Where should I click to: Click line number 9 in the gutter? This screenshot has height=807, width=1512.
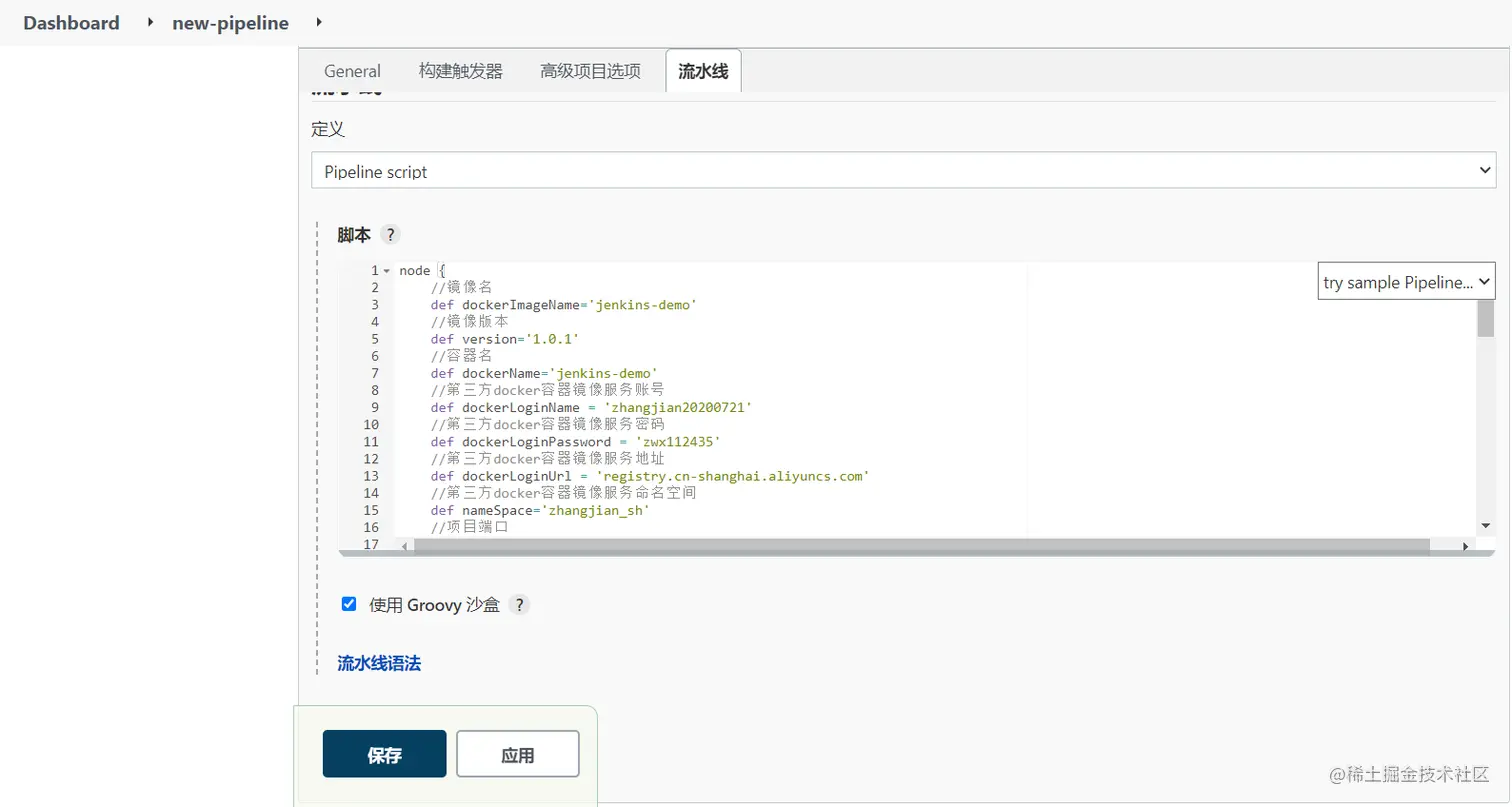[x=374, y=407]
